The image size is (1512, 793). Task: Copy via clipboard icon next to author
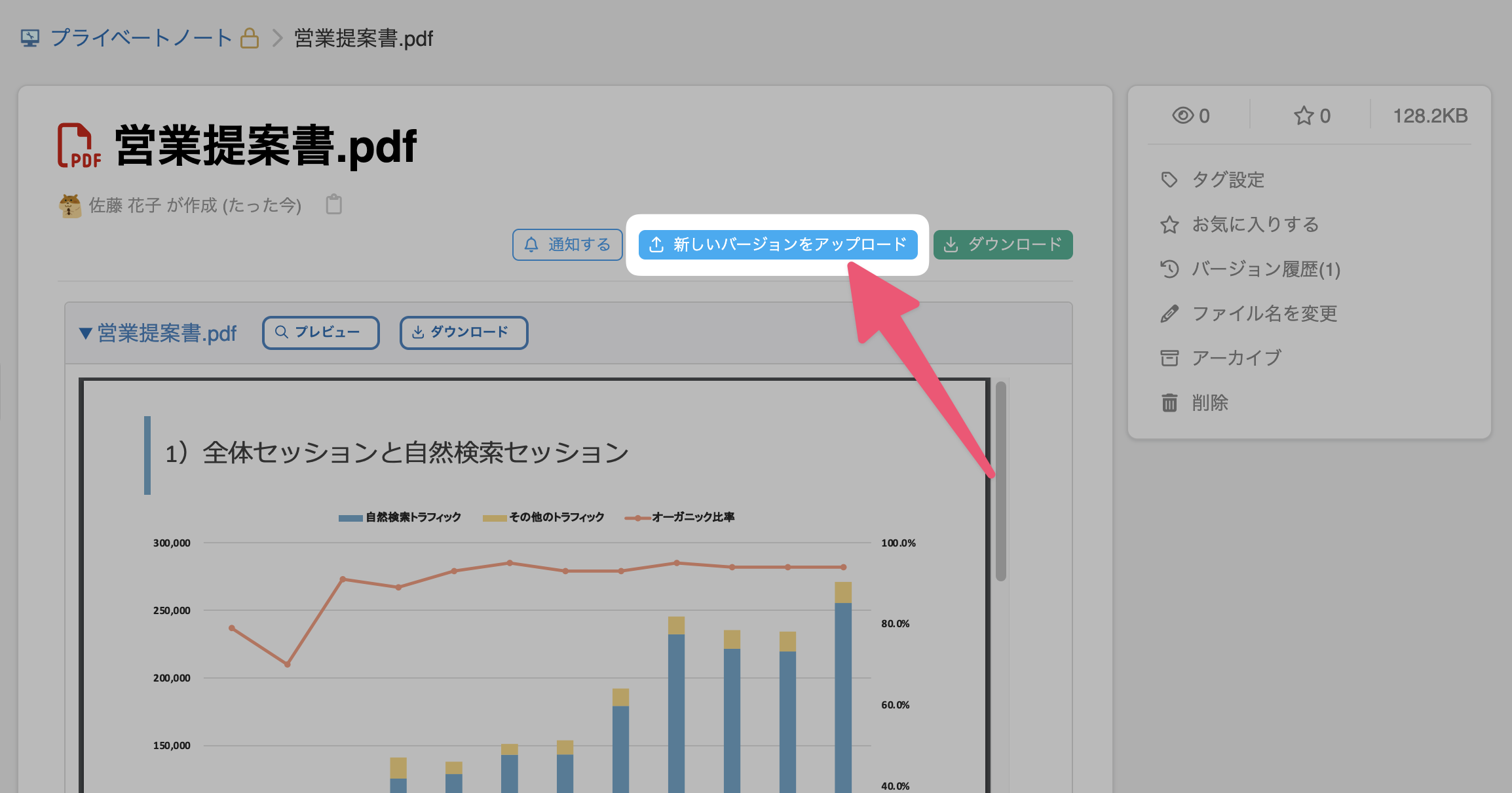[x=334, y=204]
